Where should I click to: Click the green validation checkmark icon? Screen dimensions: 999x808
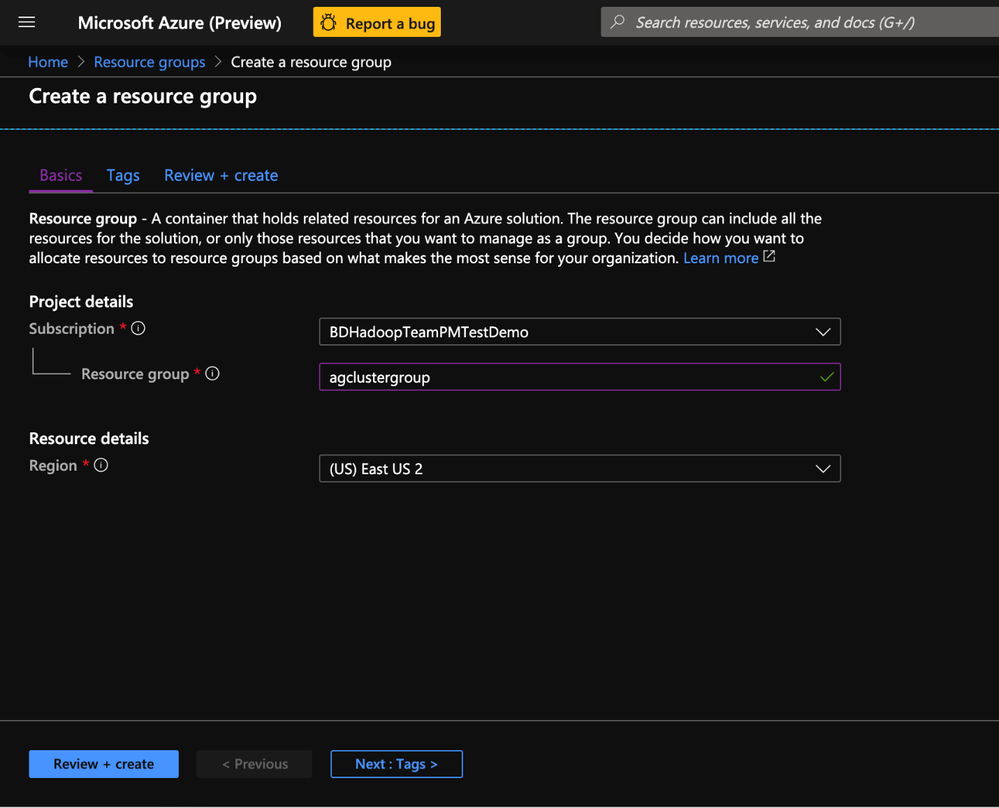click(826, 377)
